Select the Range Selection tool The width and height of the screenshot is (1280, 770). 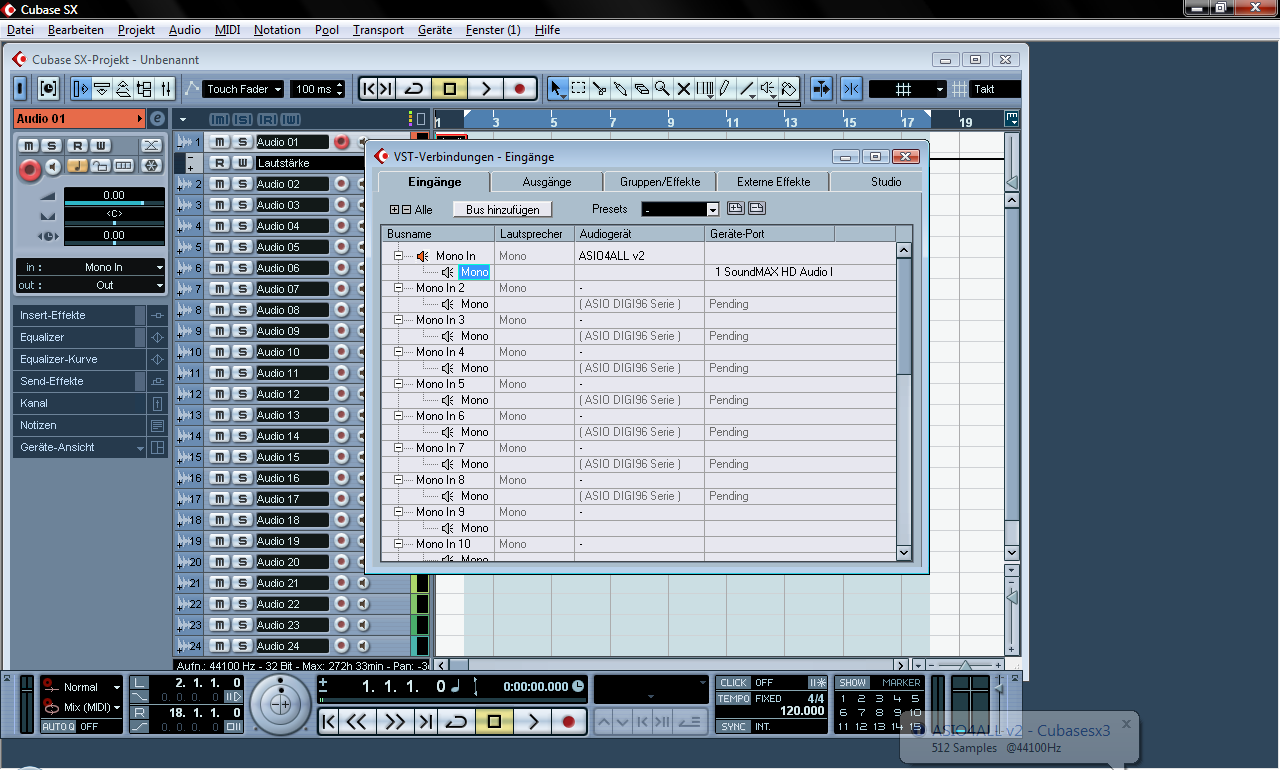[579, 89]
